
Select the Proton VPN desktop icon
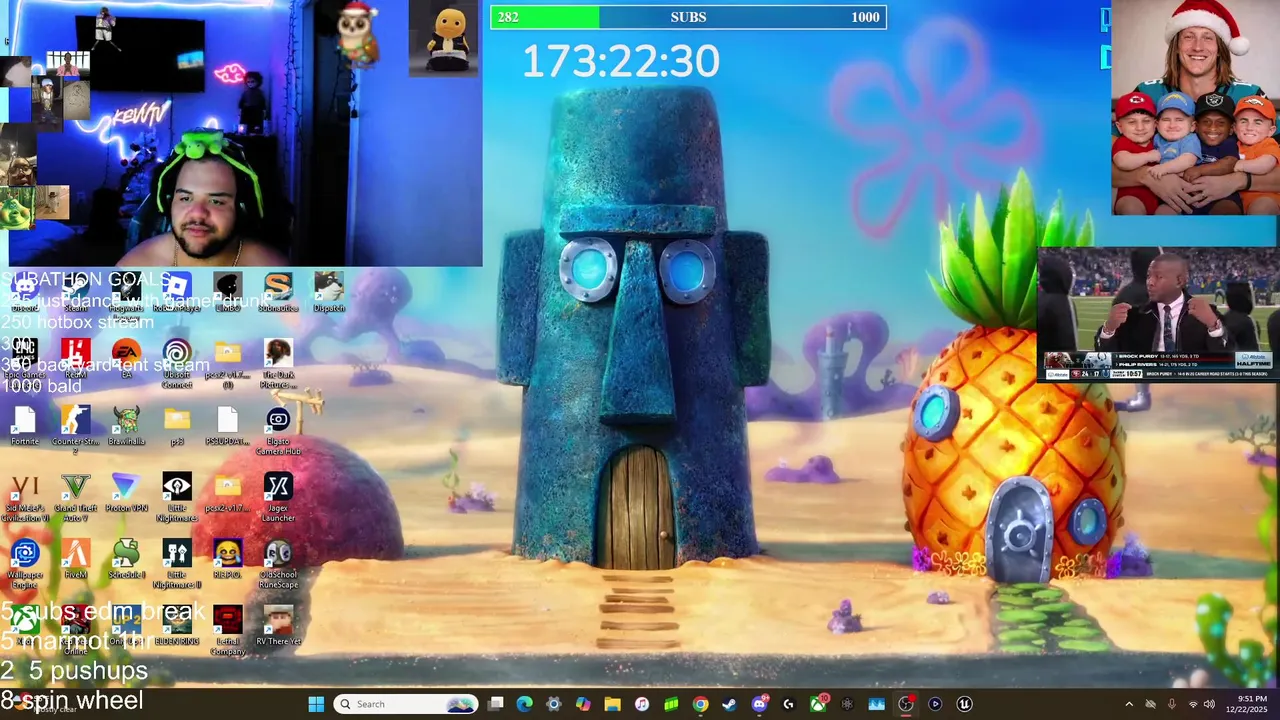coord(126,493)
